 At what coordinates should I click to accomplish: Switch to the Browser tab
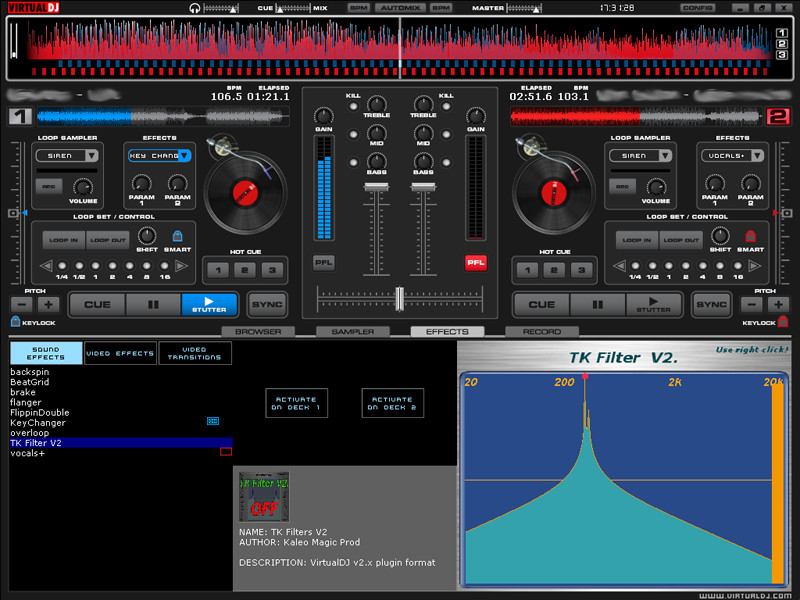coord(258,332)
